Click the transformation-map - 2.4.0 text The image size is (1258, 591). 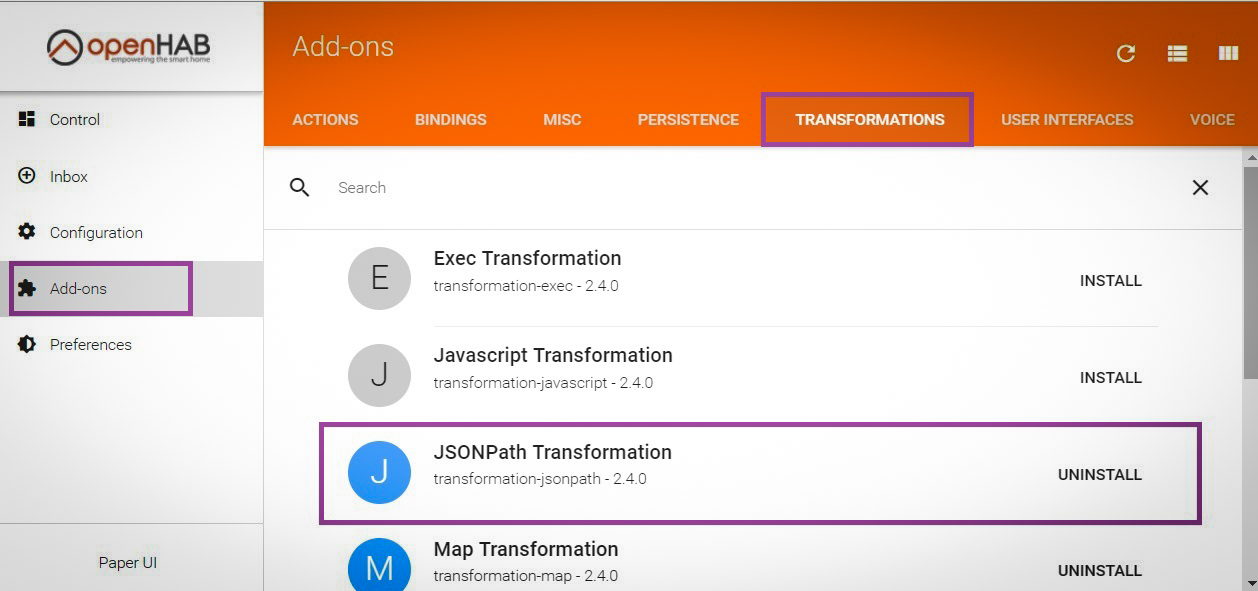[525, 576]
